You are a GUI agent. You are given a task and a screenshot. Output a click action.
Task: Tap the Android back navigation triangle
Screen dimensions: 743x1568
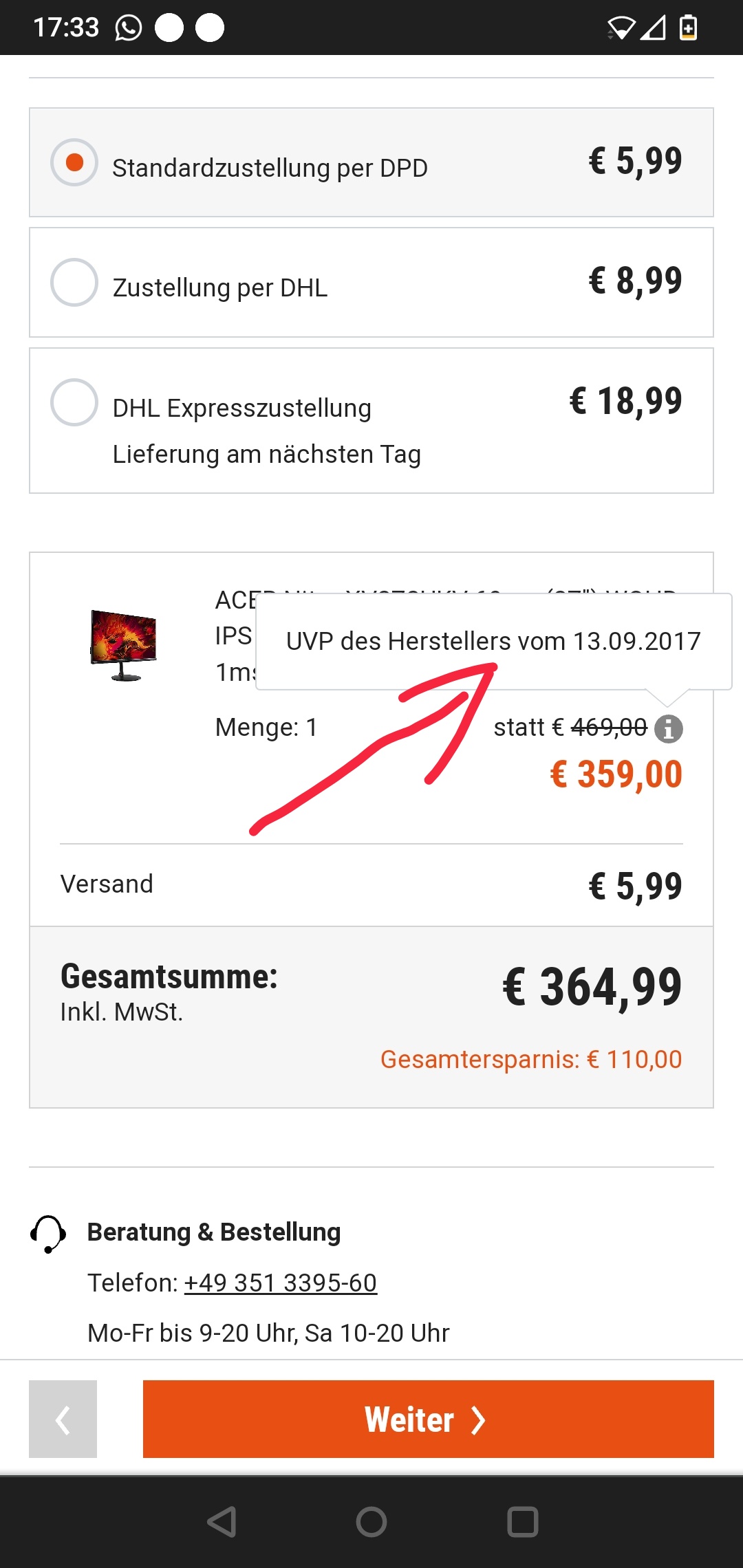pos(222,1521)
